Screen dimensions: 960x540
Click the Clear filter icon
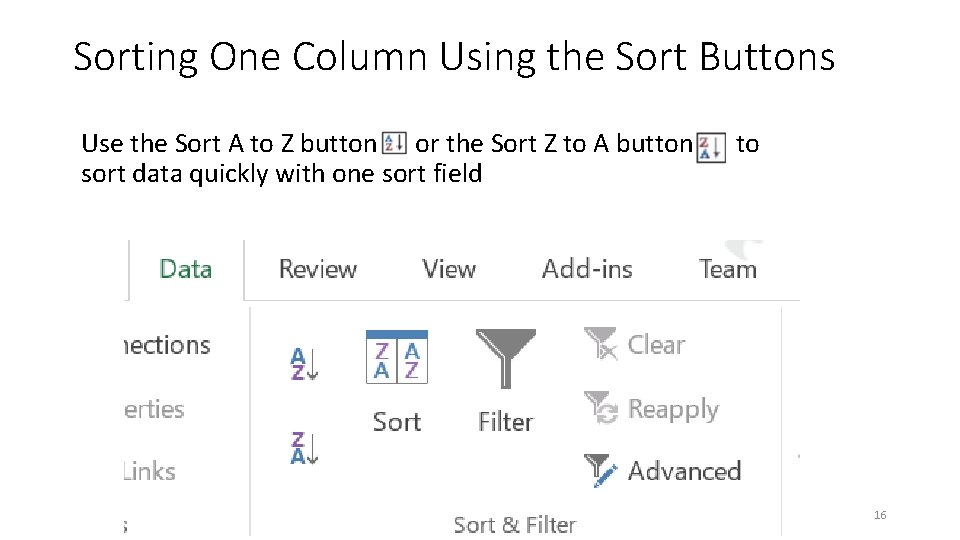click(601, 344)
